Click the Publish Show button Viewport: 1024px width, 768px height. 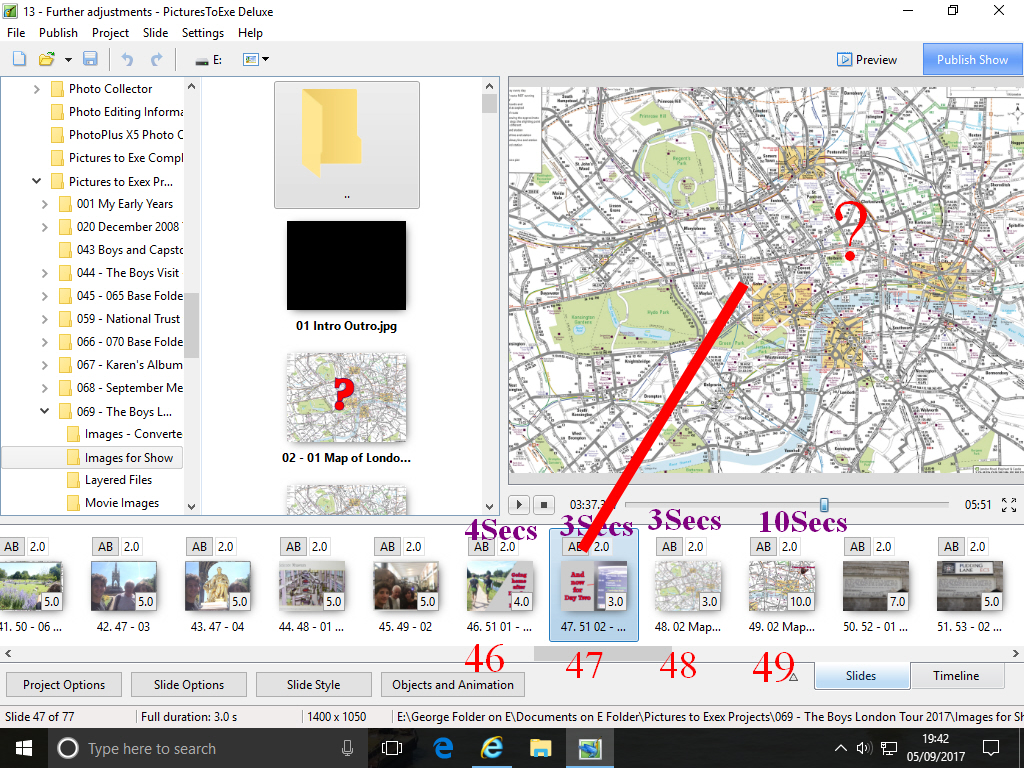coord(972,59)
